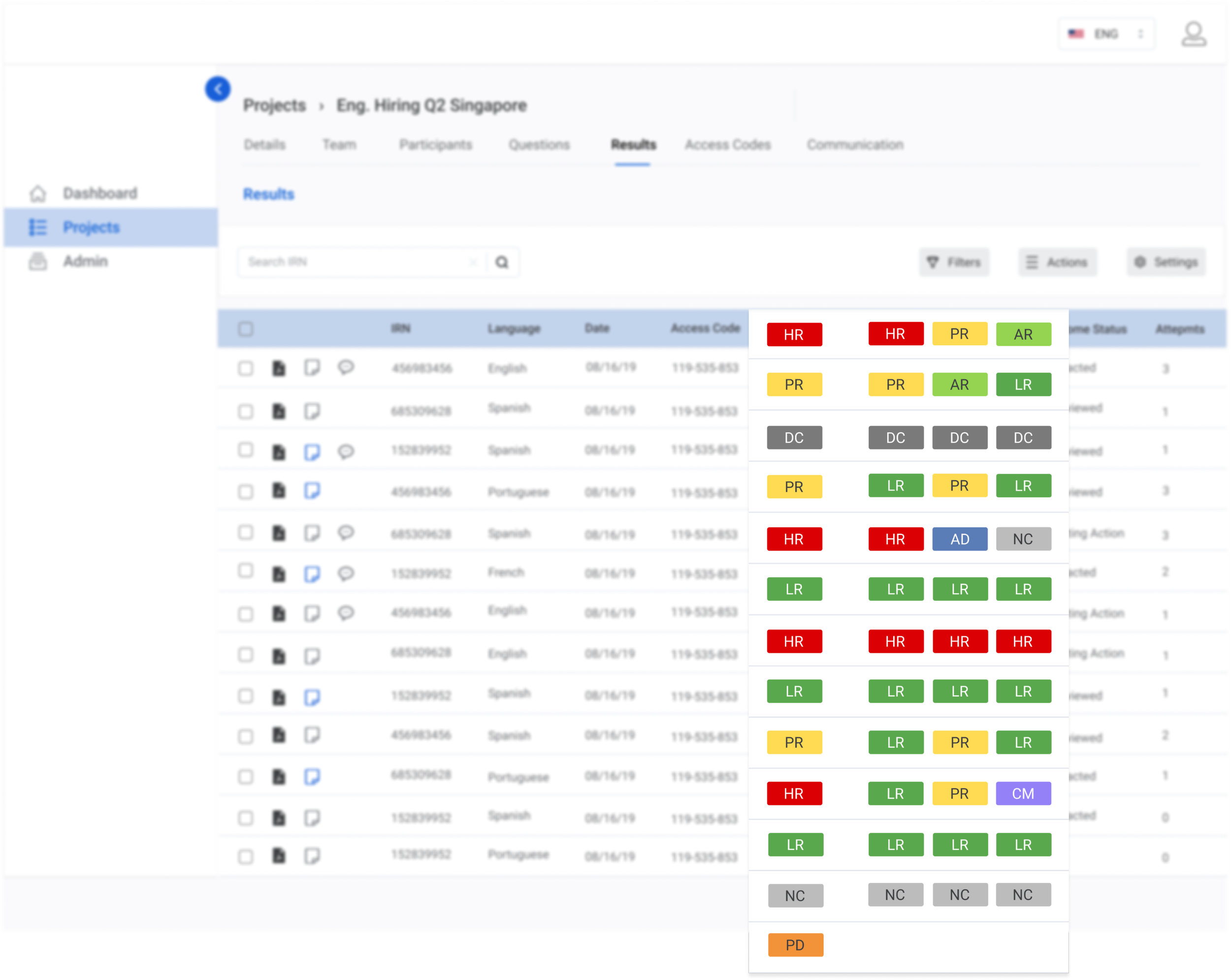
Task: Click the search magnifier icon
Action: coord(502,262)
